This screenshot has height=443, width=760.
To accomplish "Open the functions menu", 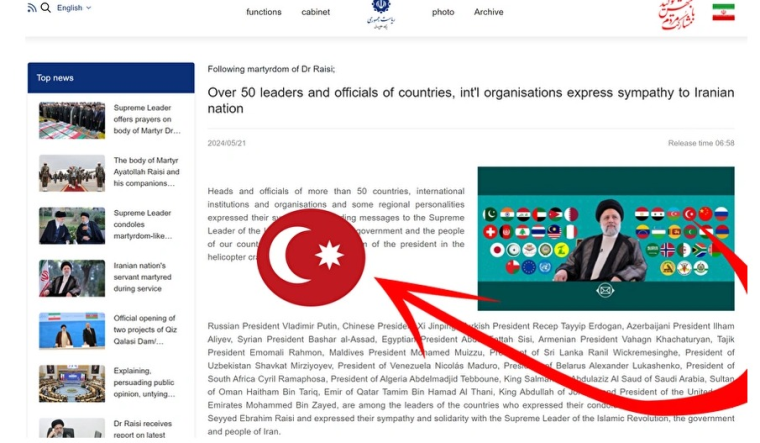I will [264, 12].
